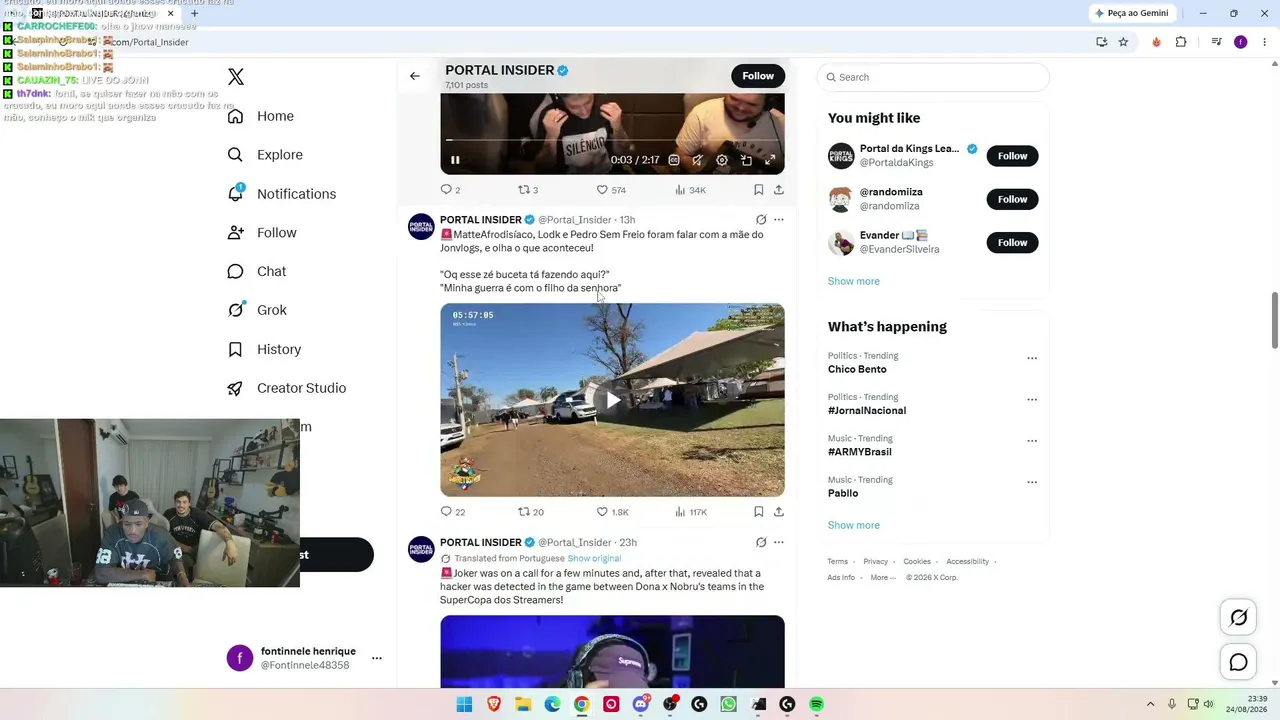Open more options for #ARMYBrasil trend
The image size is (1280, 720).
pos(1032,441)
